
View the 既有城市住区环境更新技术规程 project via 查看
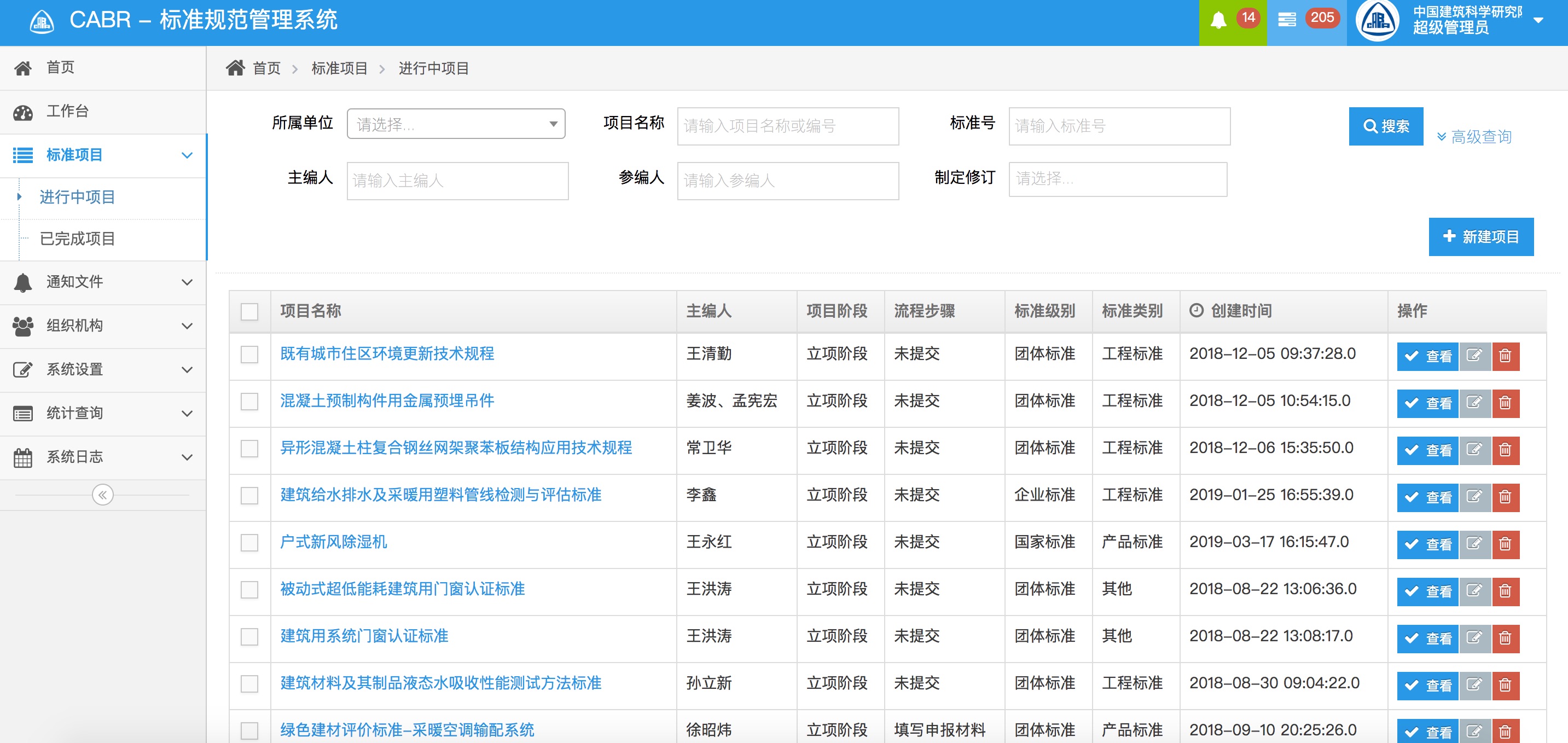point(1427,356)
